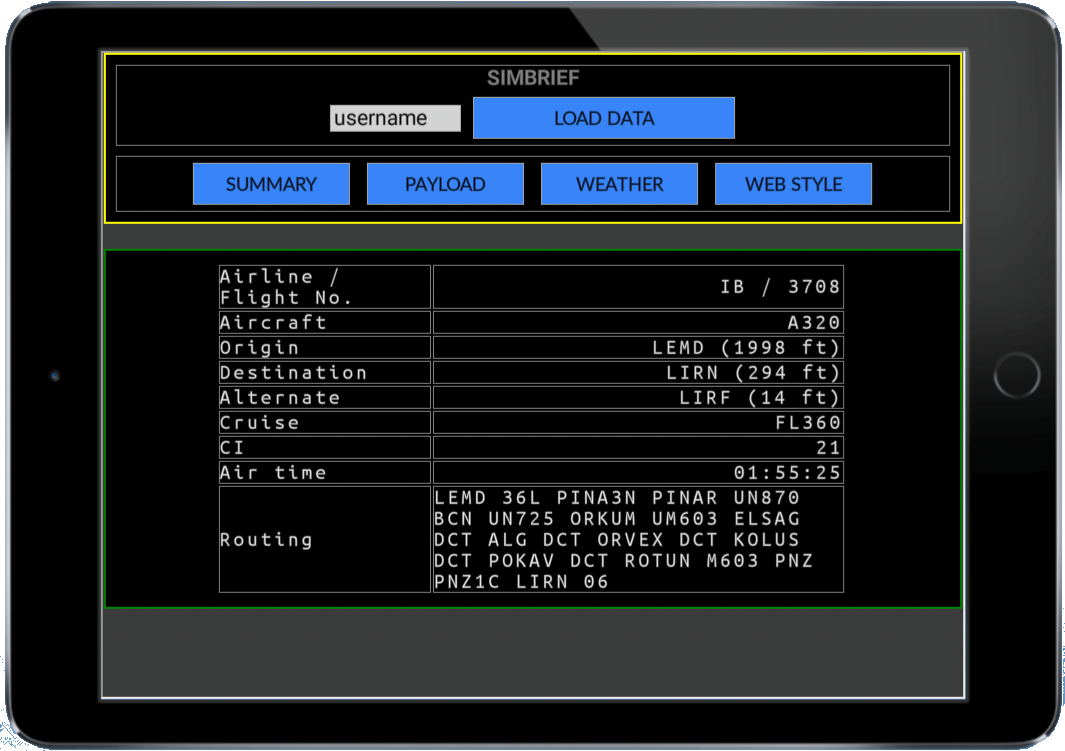Click the A320 aircraft value
The height and width of the screenshot is (751, 1065).
coord(814,322)
